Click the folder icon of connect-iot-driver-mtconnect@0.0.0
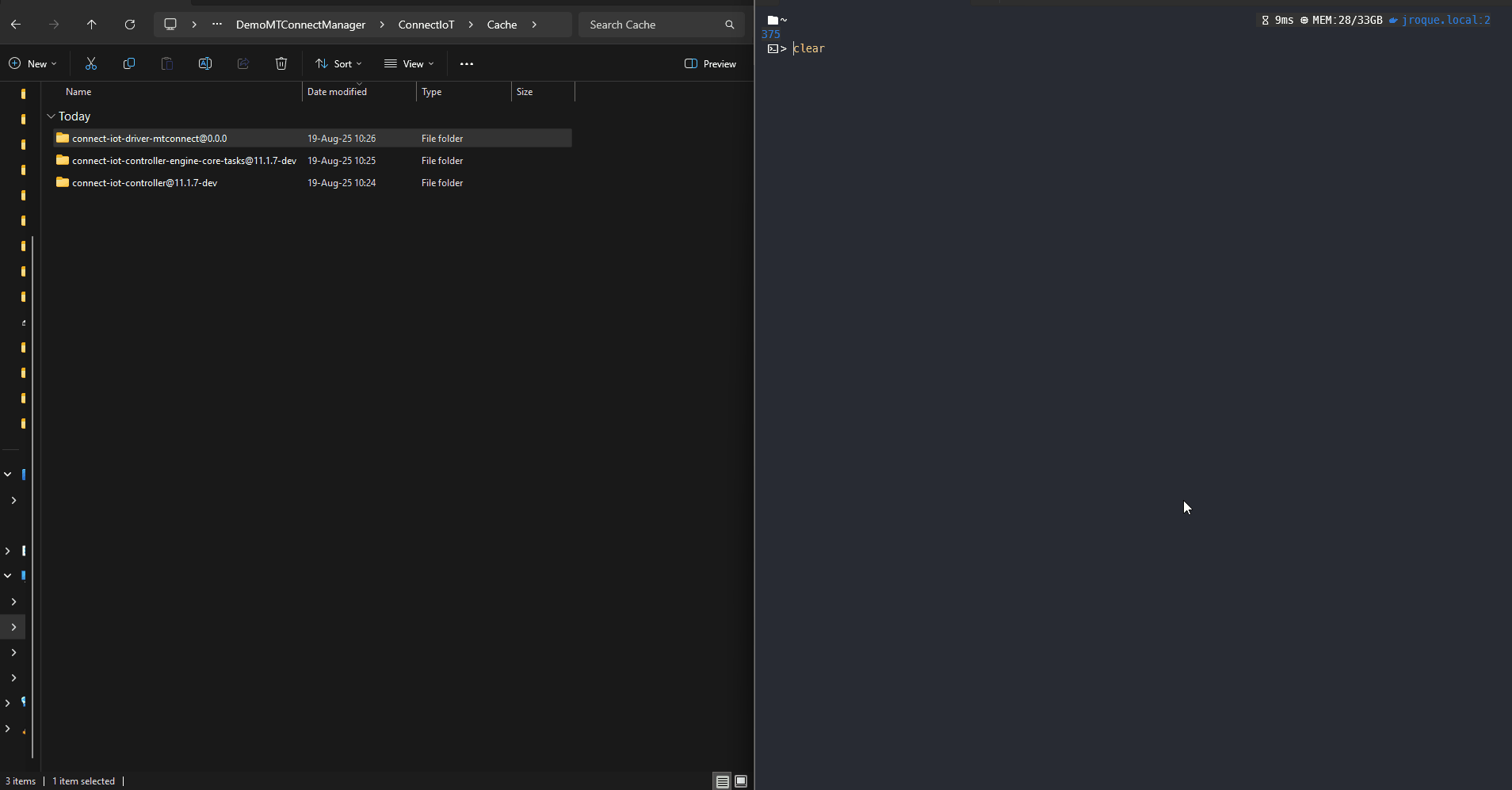Viewport: 1512px width, 790px height. coord(63,138)
